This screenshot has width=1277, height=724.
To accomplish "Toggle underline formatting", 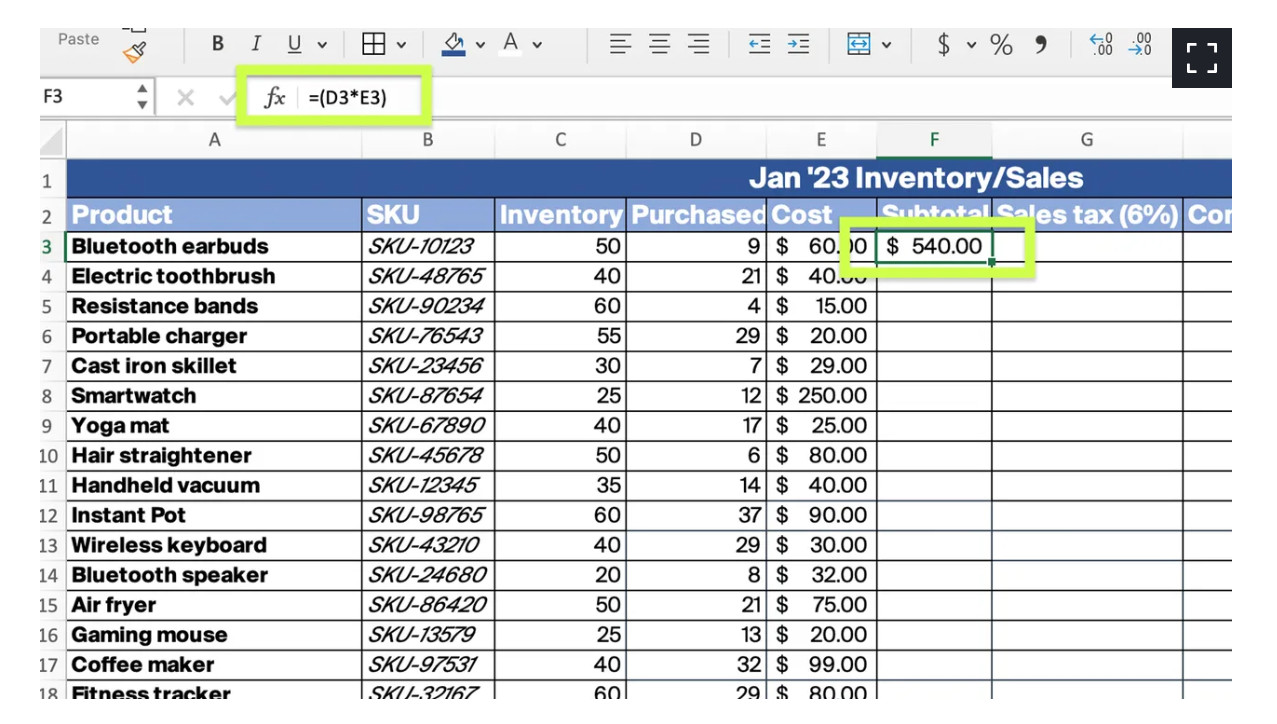I will [294, 44].
